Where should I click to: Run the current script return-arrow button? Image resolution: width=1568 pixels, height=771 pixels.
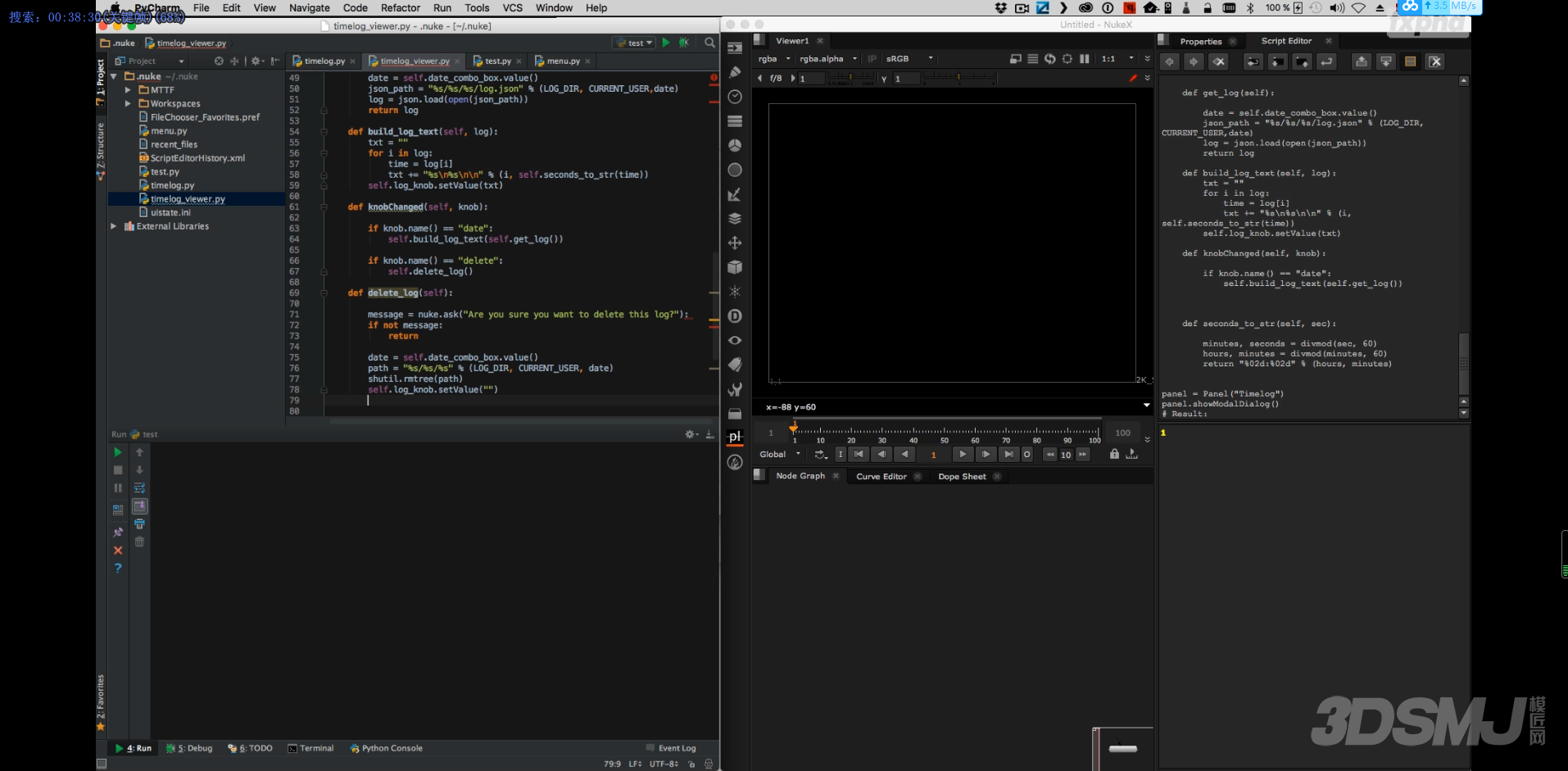click(x=1327, y=61)
